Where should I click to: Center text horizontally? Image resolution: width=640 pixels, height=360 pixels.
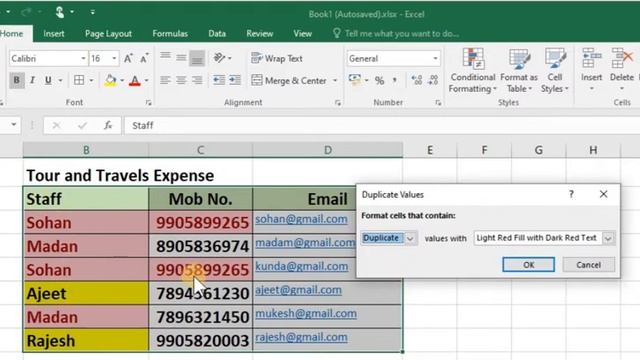click(x=181, y=80)
